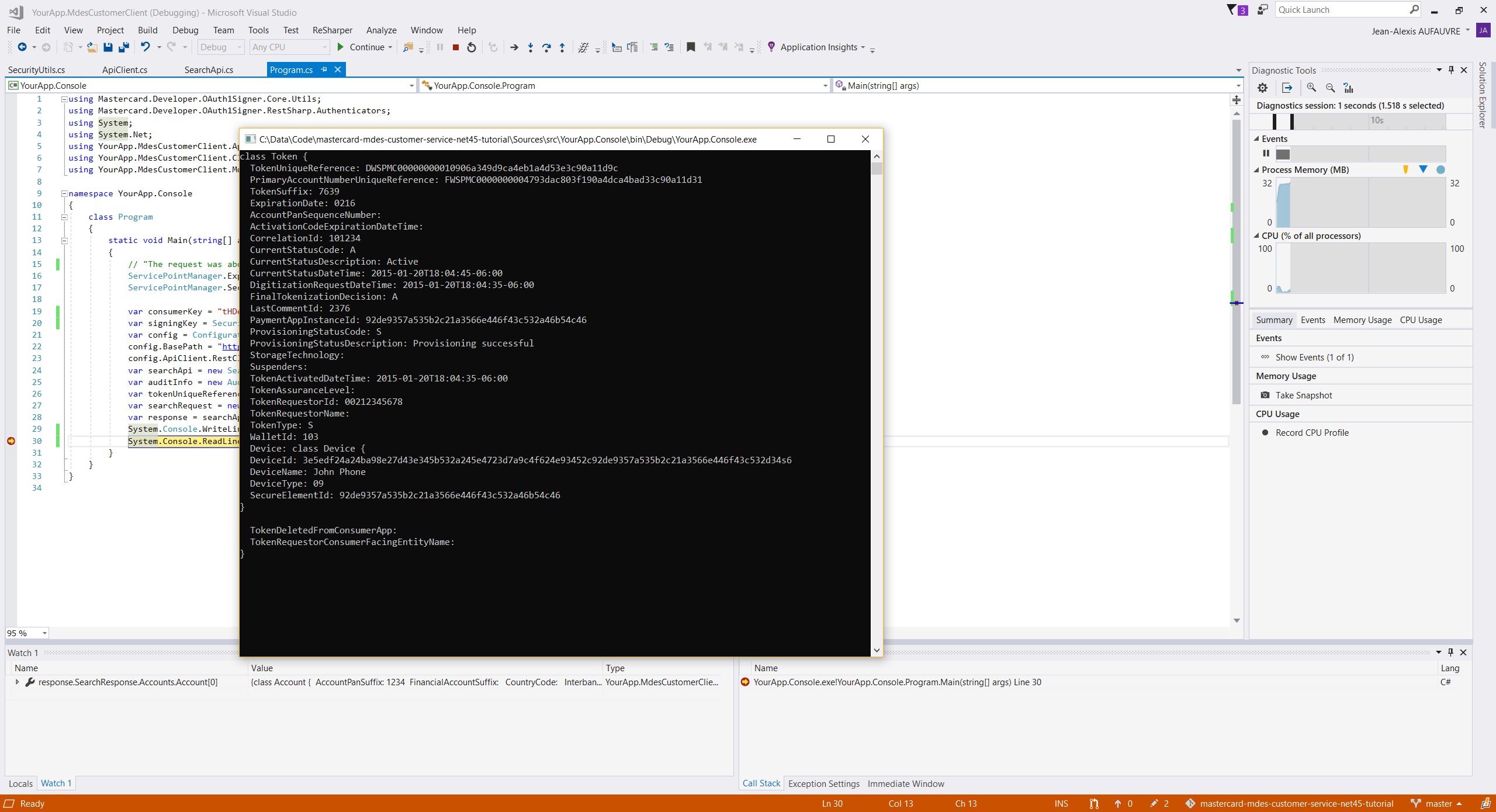Screen dimensions: 1496x812
Task: Collapse the Process Memory (MB) section
Action: 1256,169
